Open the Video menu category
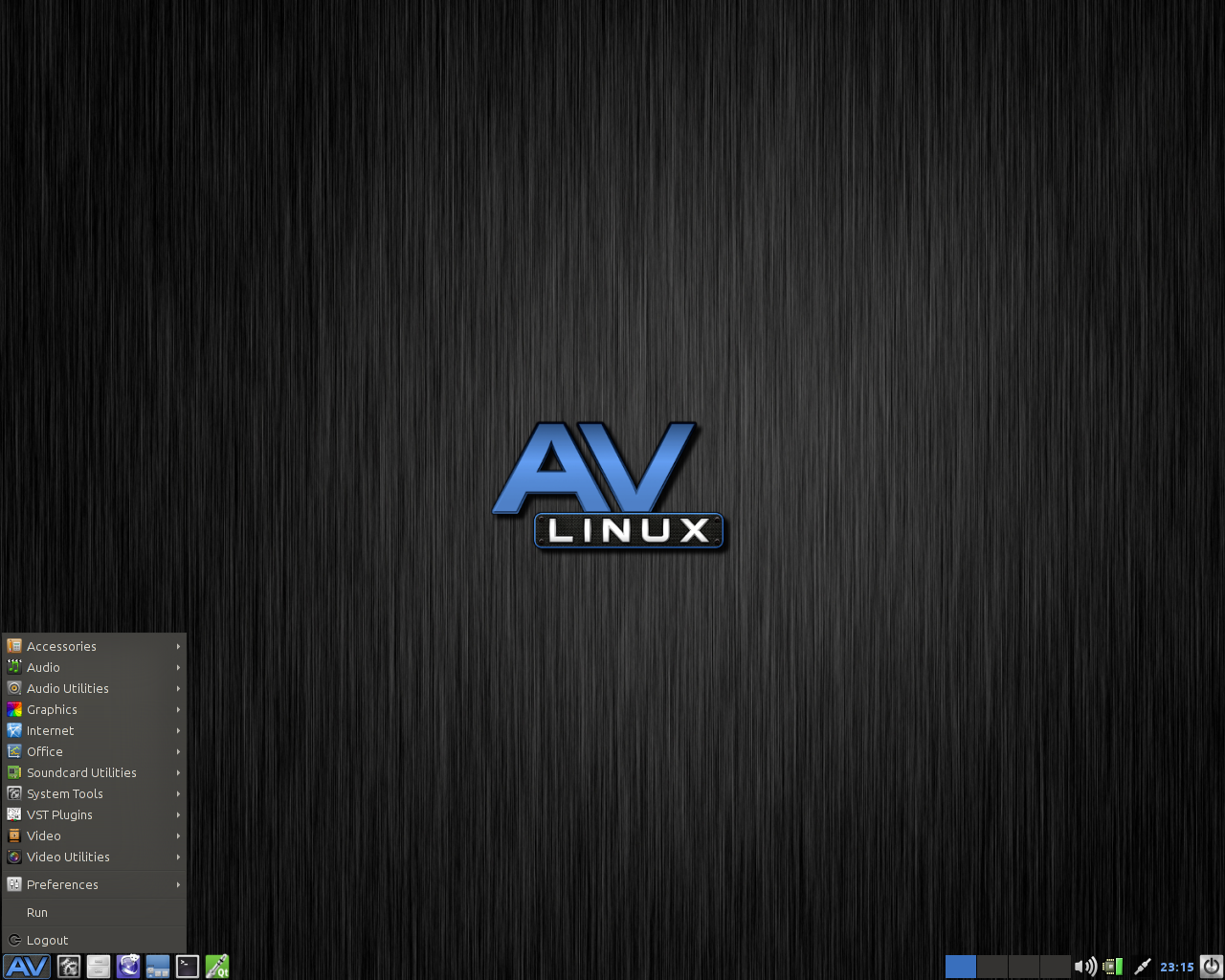1225x980 pixels. 94,835
